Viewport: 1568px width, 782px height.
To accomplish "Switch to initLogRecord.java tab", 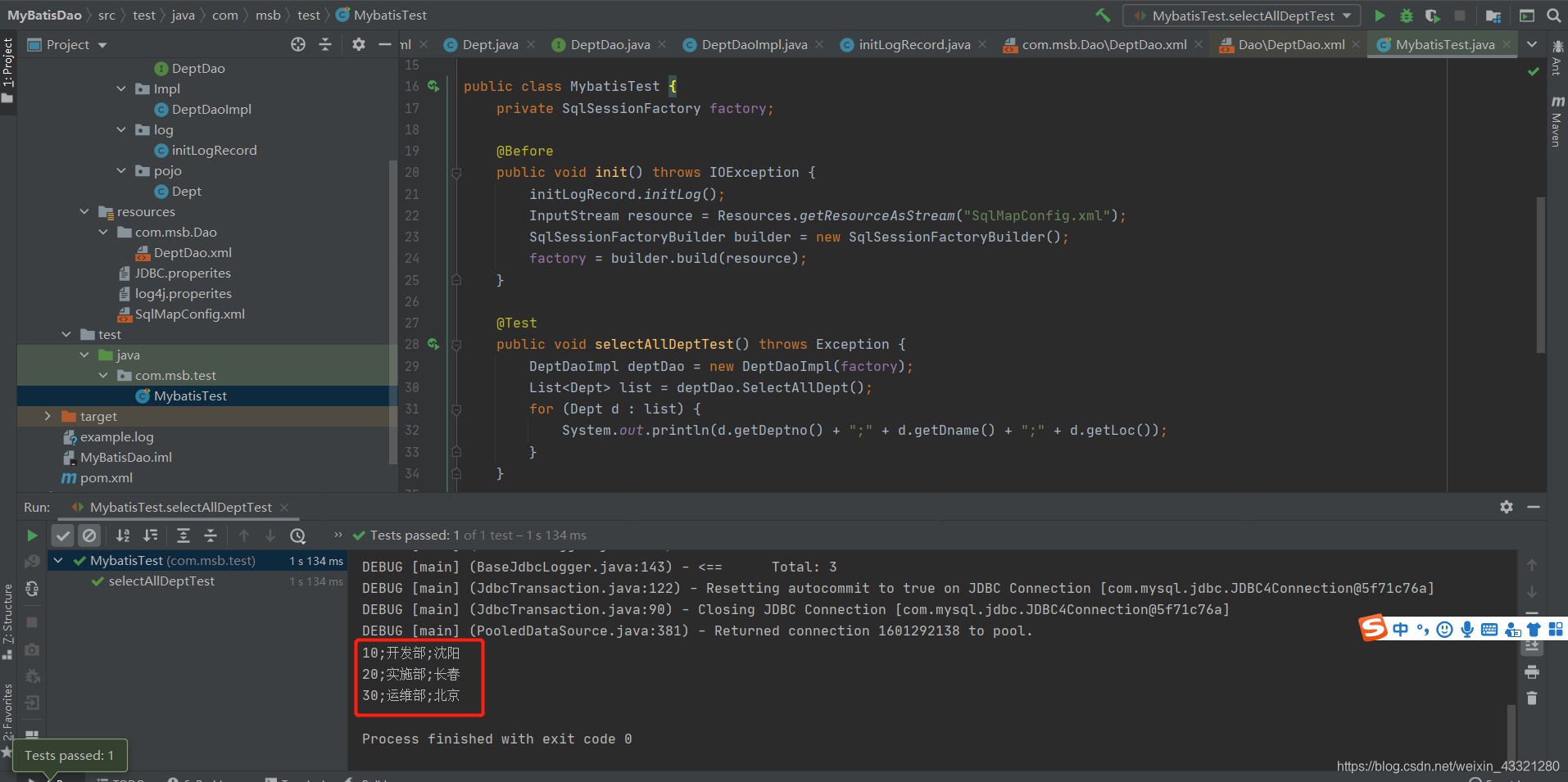I will pos(914,44).
